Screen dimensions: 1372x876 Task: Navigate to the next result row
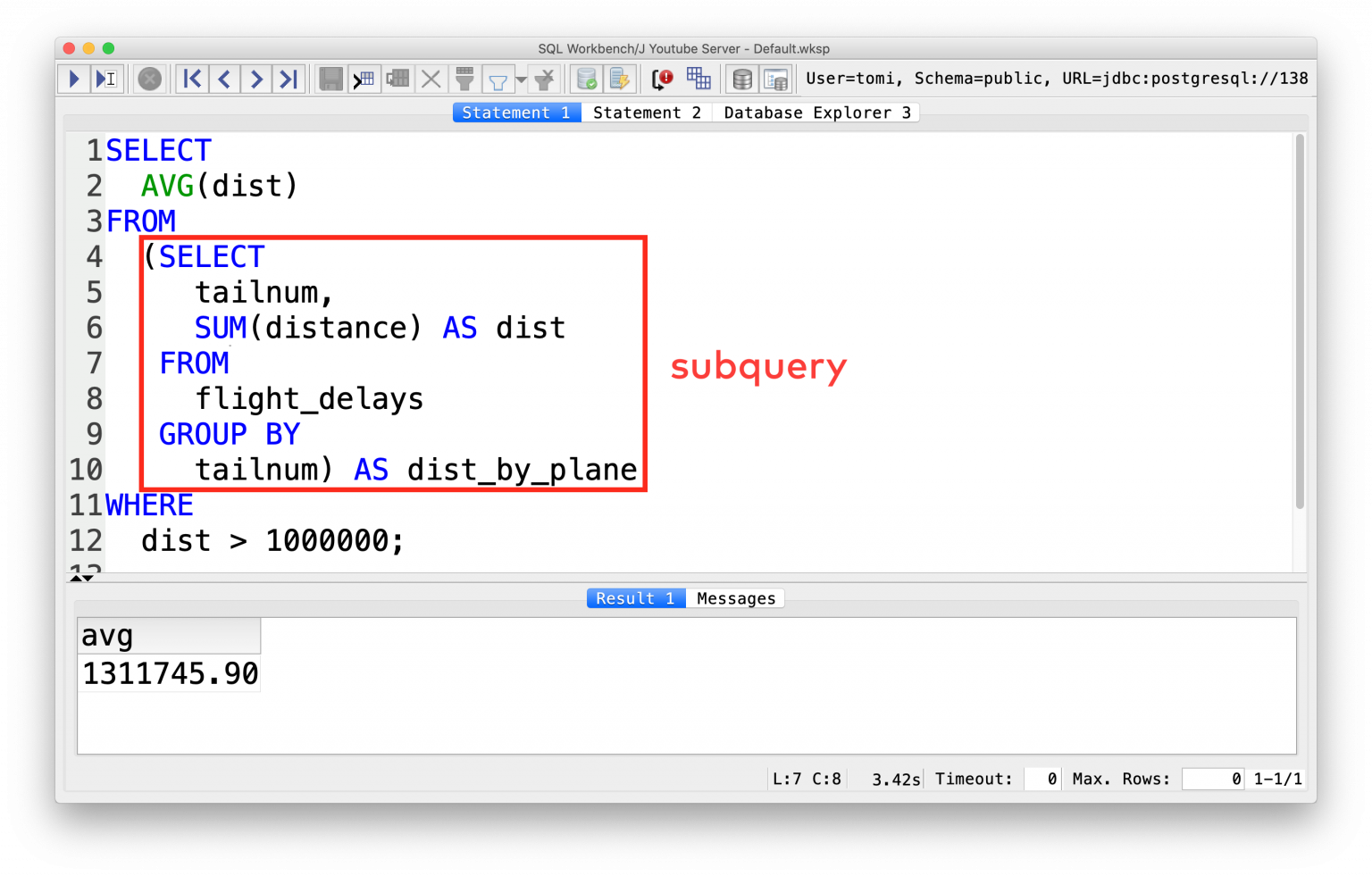pos(256,79)
